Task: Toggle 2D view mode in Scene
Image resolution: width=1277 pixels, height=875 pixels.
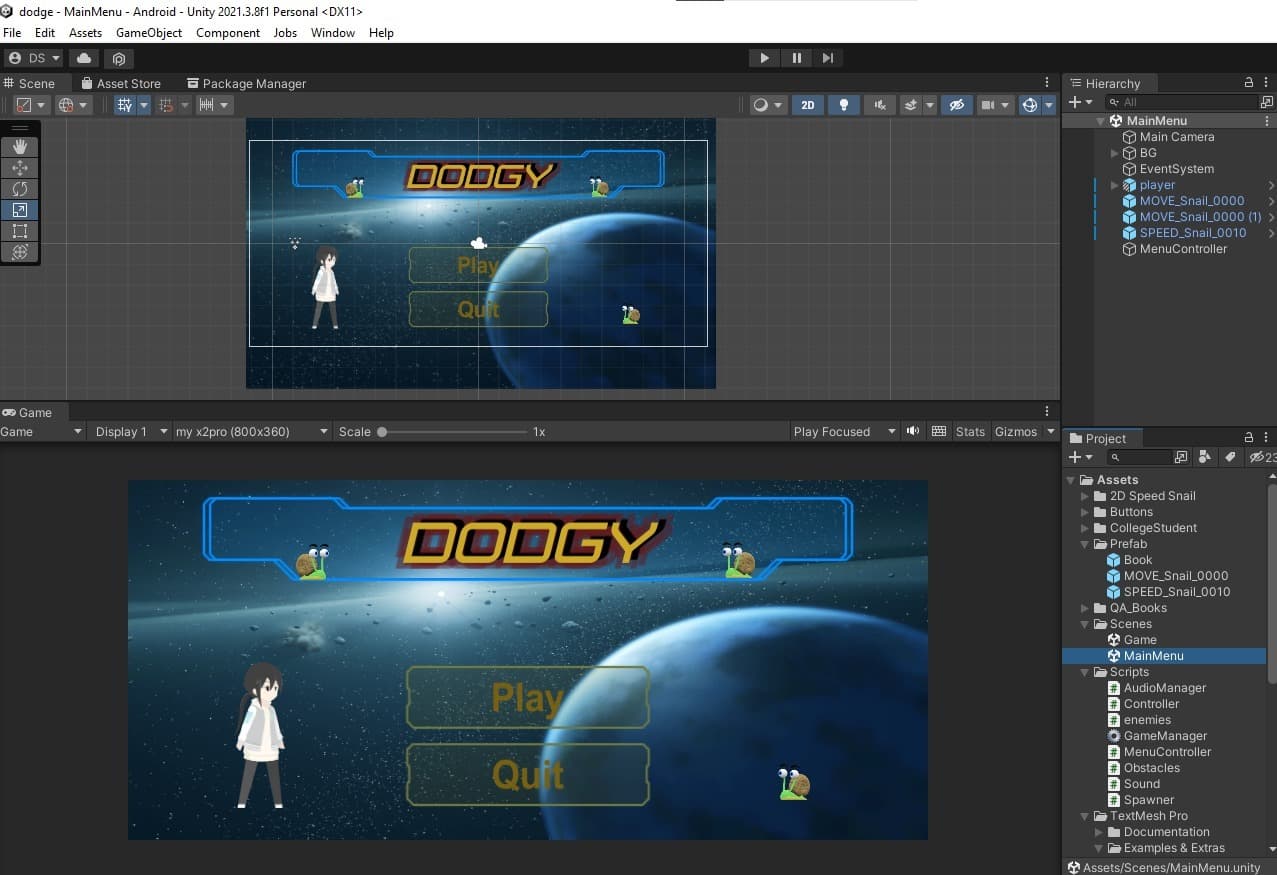Action: [808, 105]
